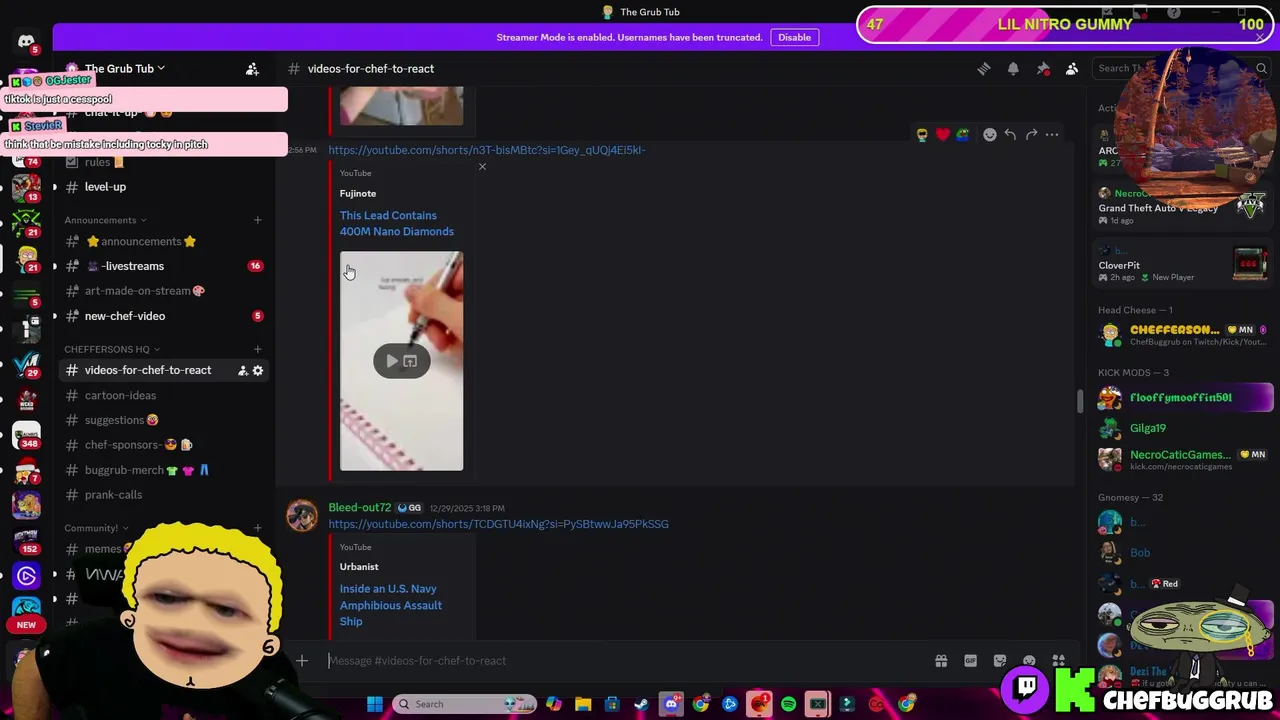This screenshot has width=1280, height=720.
Task: Click the search magnifier icon
Action: pyautogui.click(x=1263, y=69)
